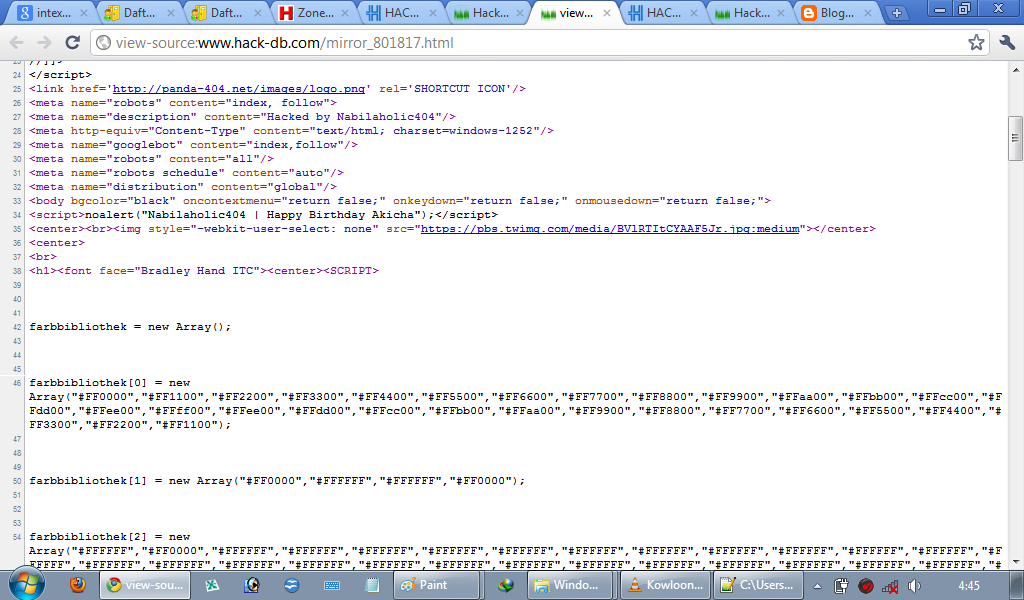
Task: Toggle the bookmark star for this page
Action: pos(976,44)
